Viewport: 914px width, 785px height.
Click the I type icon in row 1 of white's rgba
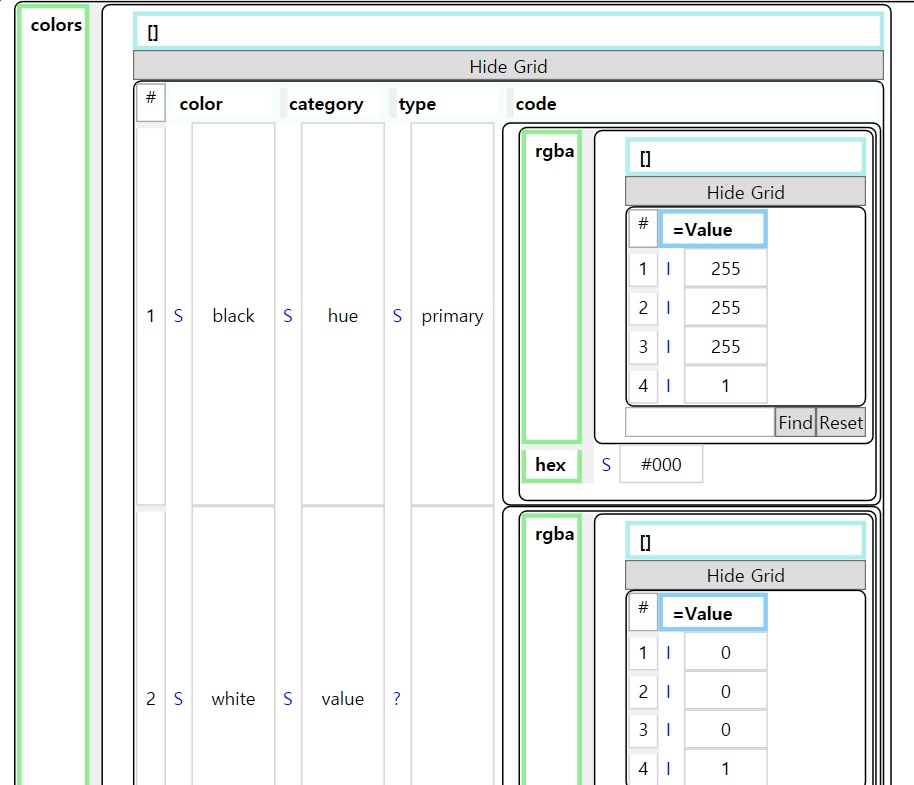pos(668,652)
